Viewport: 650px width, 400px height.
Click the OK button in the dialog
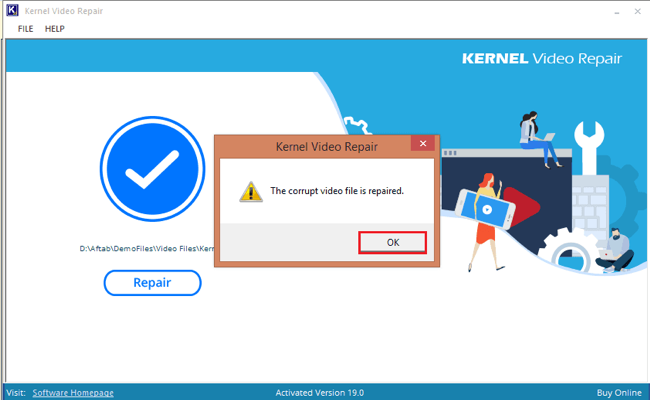tap(392, 242)
